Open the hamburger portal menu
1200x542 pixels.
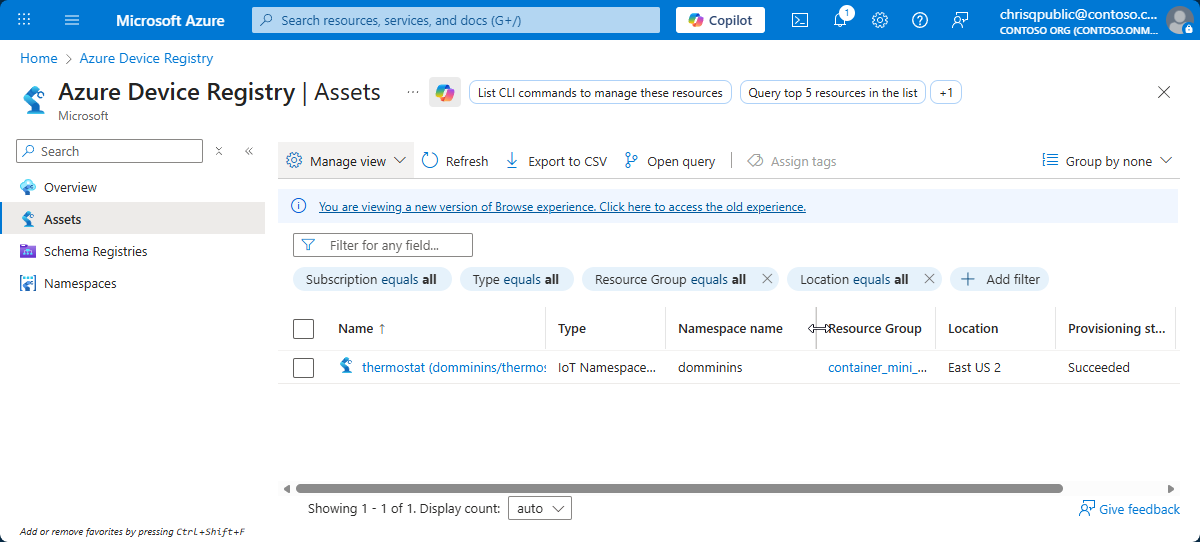pos(72,20)
